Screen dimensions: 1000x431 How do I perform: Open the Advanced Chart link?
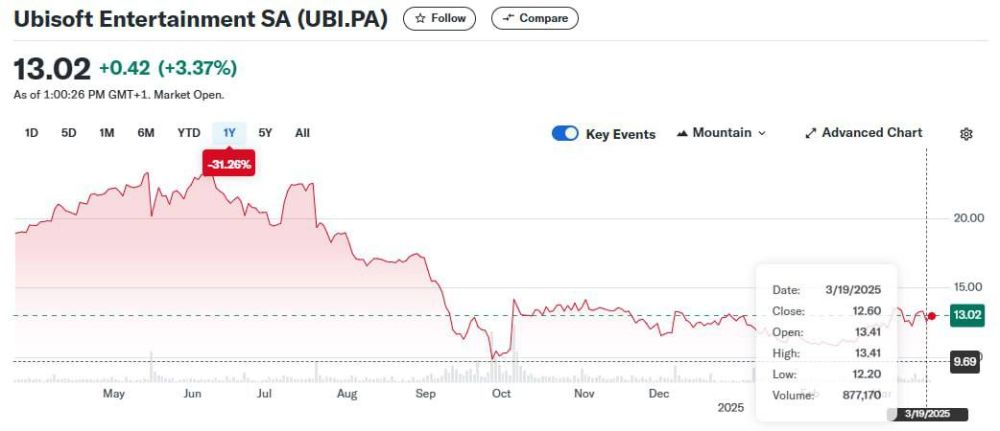pyautogui.click(x=864, y=133)
